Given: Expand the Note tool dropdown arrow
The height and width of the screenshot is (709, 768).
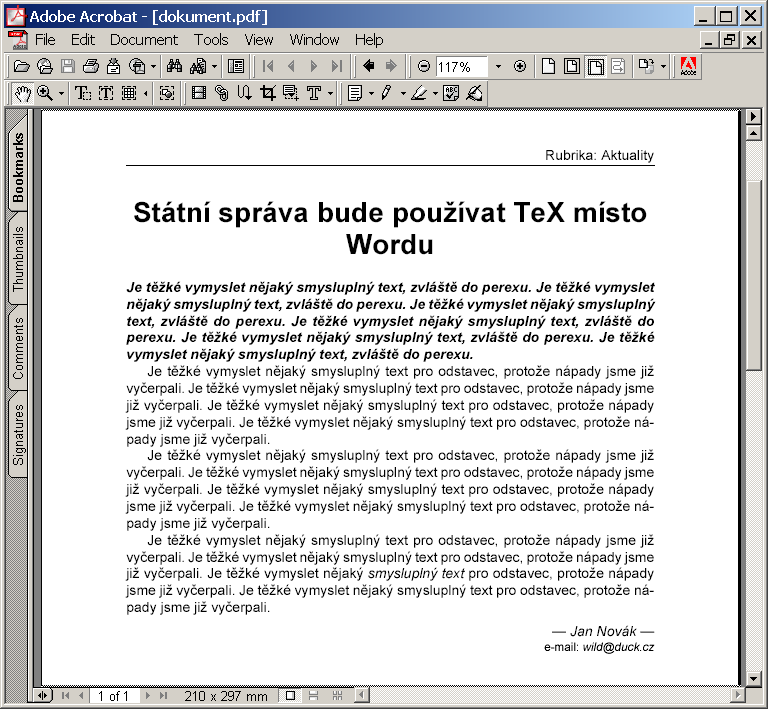Looking at the screenshot, I should pyautogui.click(x=371, y=93).
